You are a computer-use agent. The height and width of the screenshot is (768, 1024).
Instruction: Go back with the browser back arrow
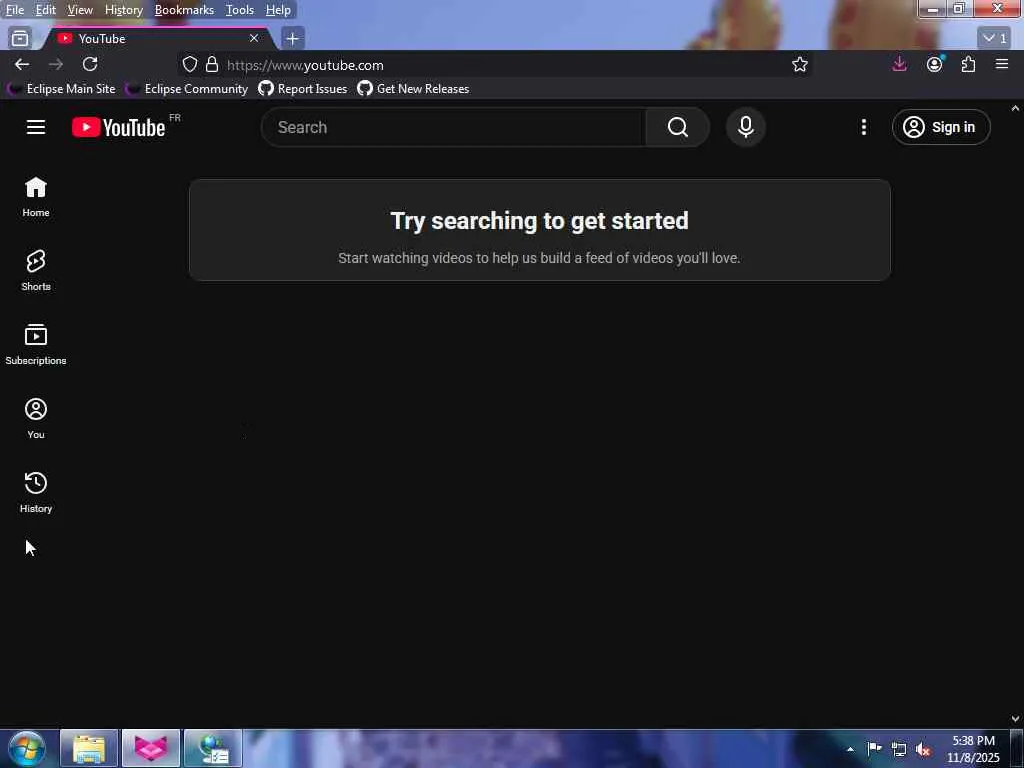22,64
